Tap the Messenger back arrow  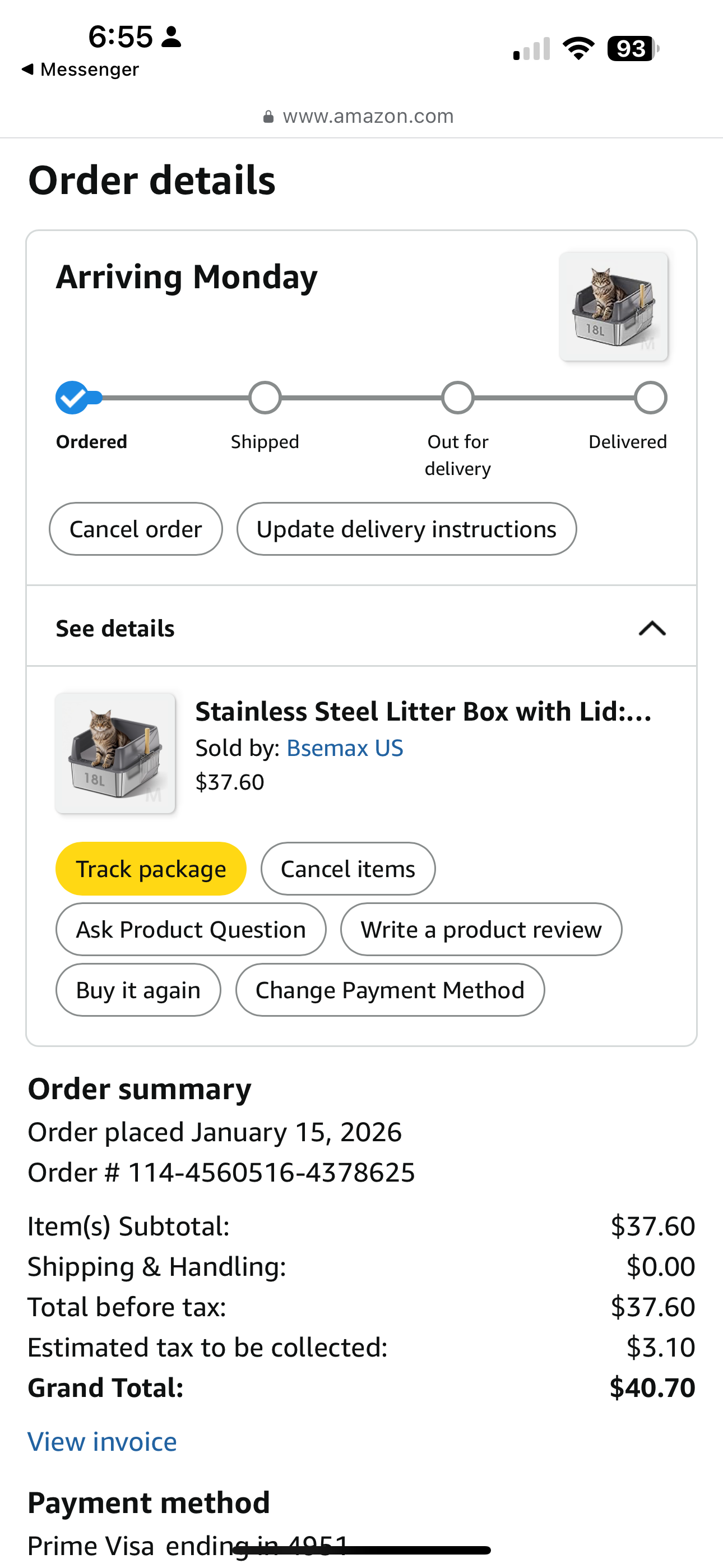pos(28,70)
